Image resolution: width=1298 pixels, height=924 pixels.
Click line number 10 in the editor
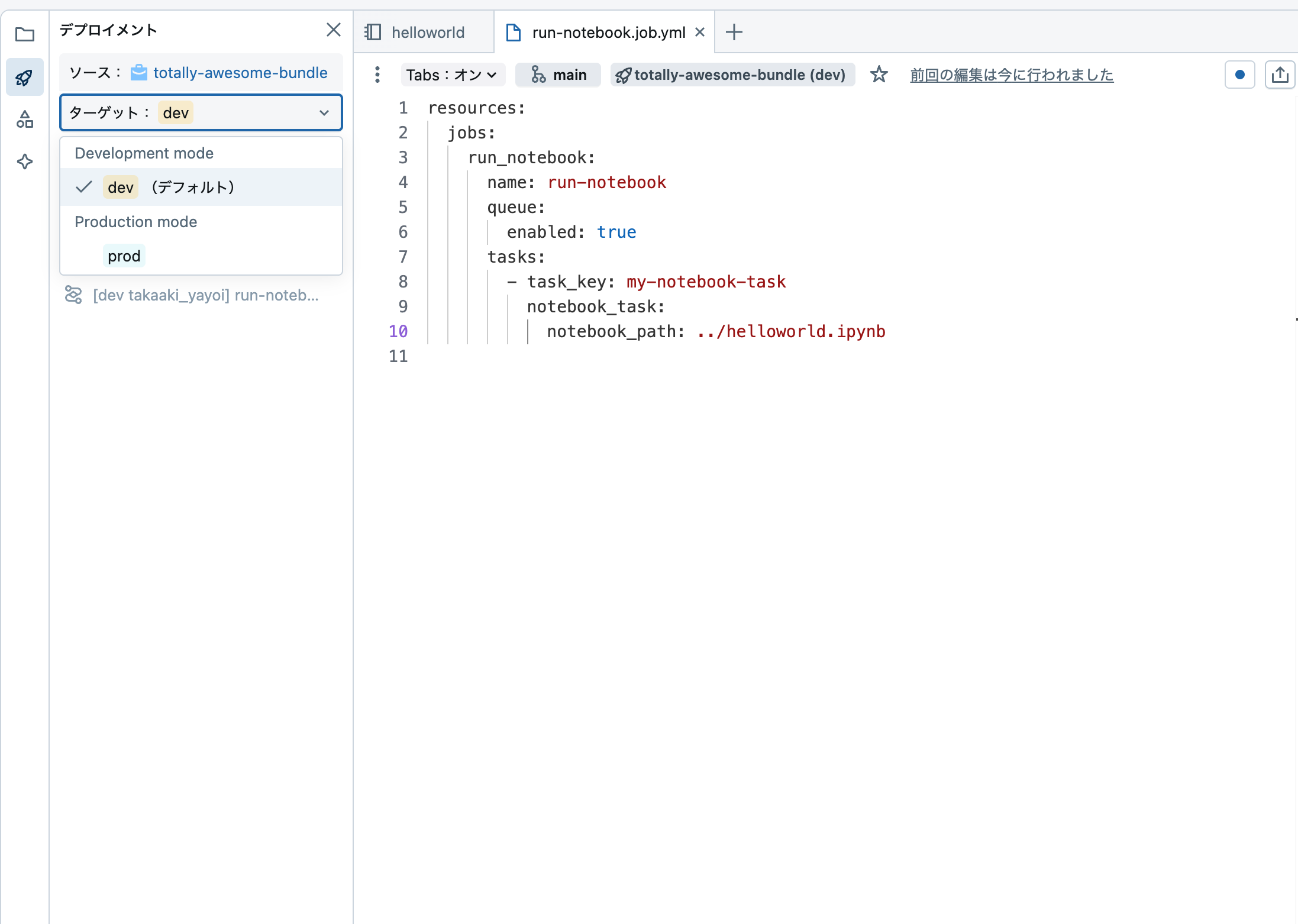point(399,331)
